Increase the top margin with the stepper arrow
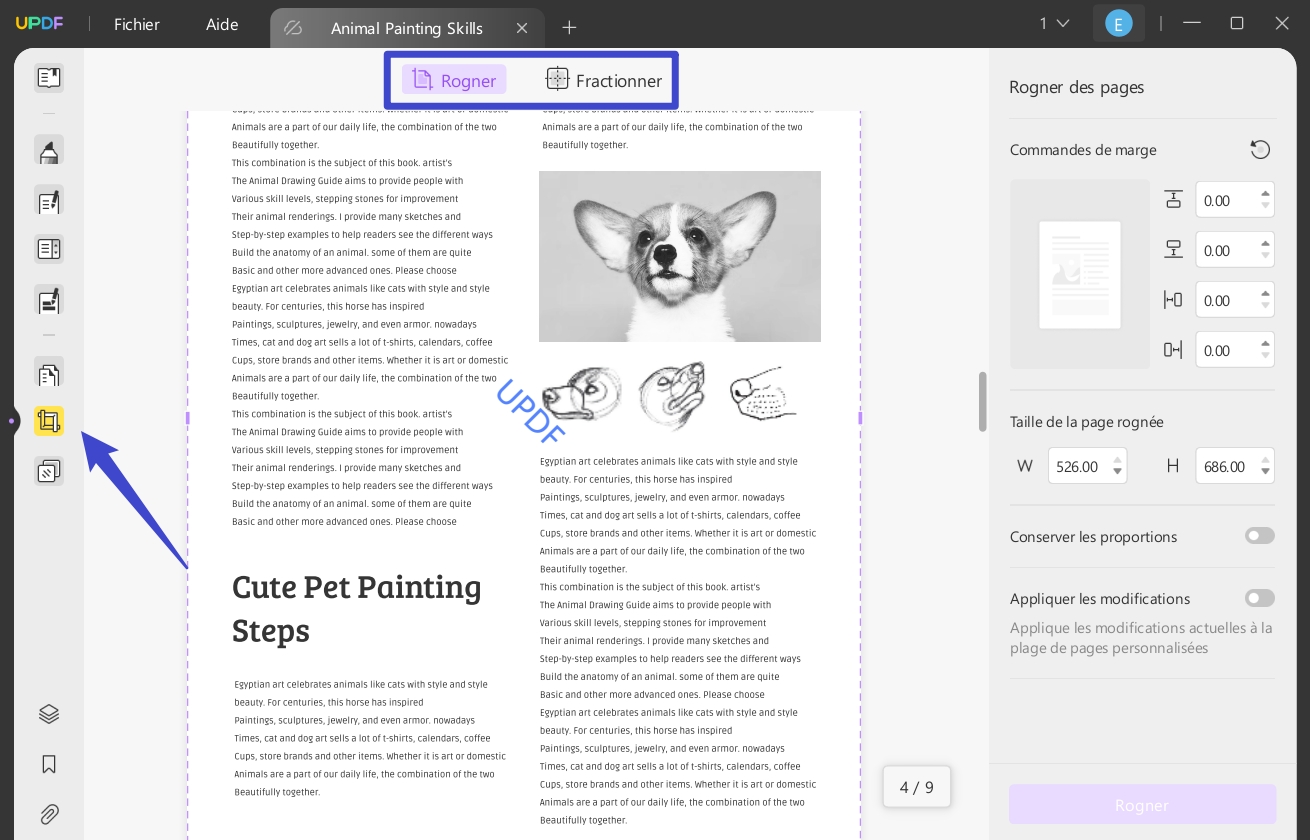 click(x=1265, y=194)
